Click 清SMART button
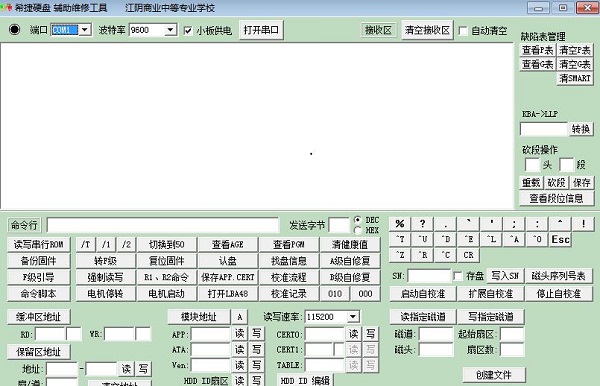600x386 pixels. click(575, 78)
